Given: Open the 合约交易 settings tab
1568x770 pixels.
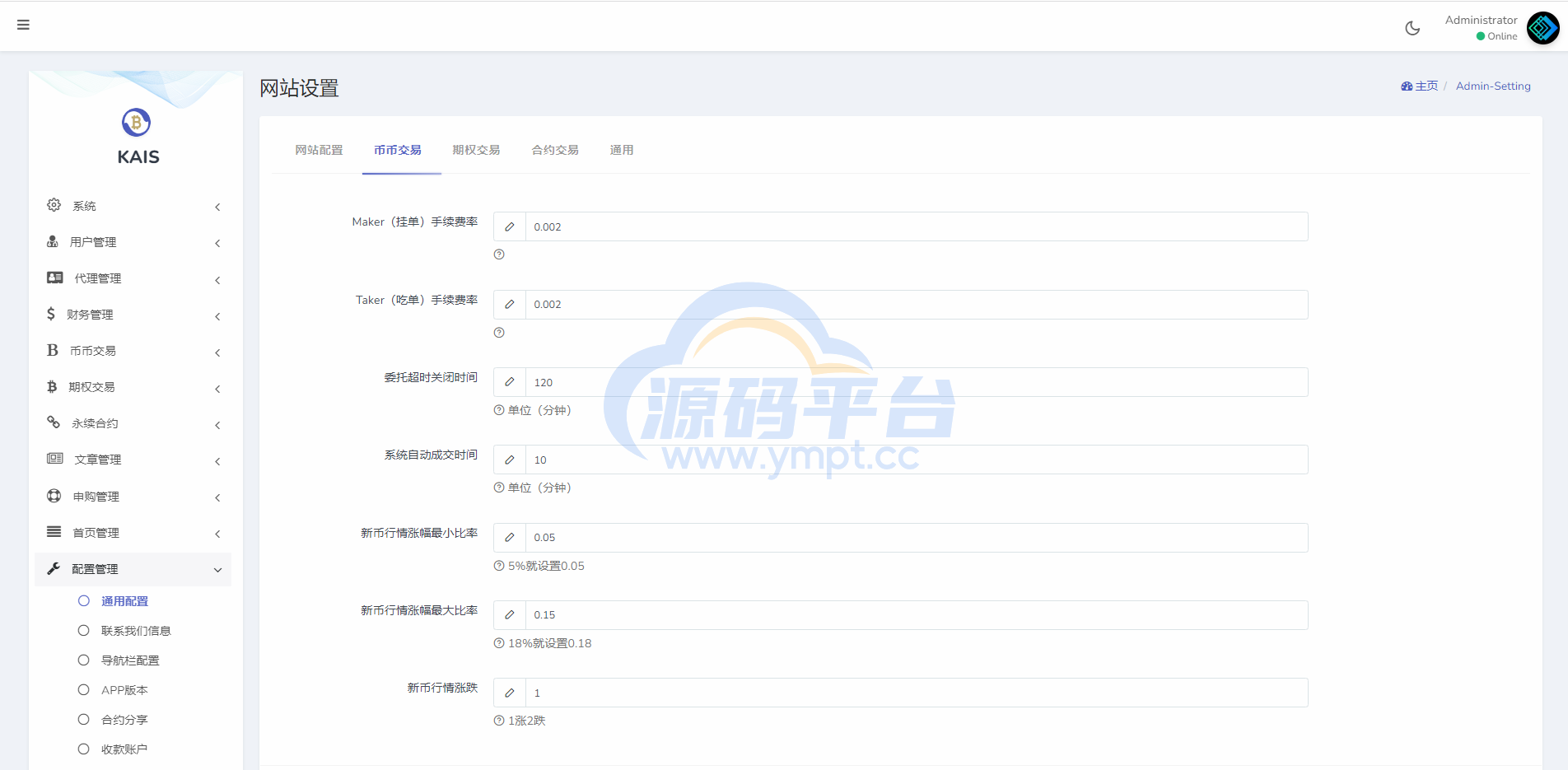Looking at the screenshot, I should (555, 150).
